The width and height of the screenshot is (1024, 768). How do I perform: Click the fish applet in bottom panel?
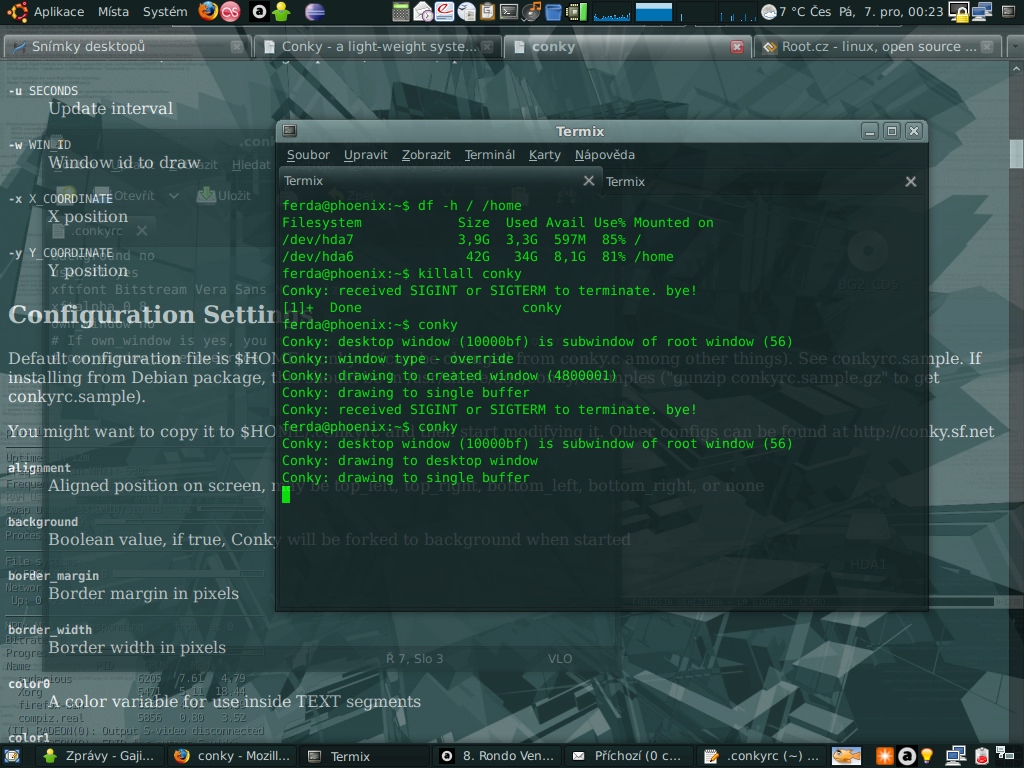pos(846,756)
